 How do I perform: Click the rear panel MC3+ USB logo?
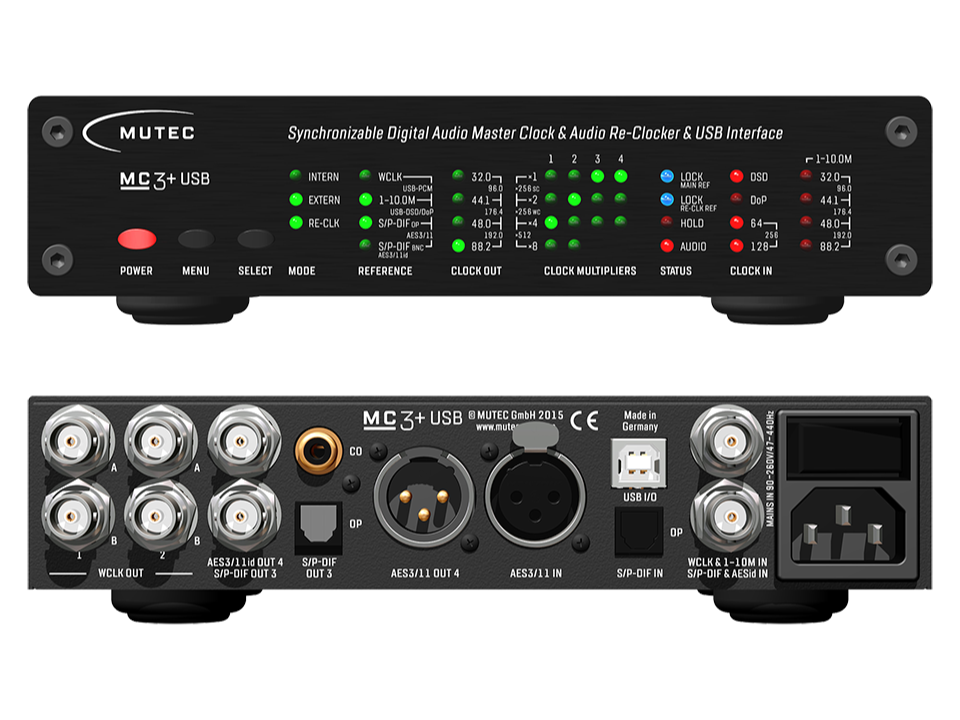click(413, 419)
